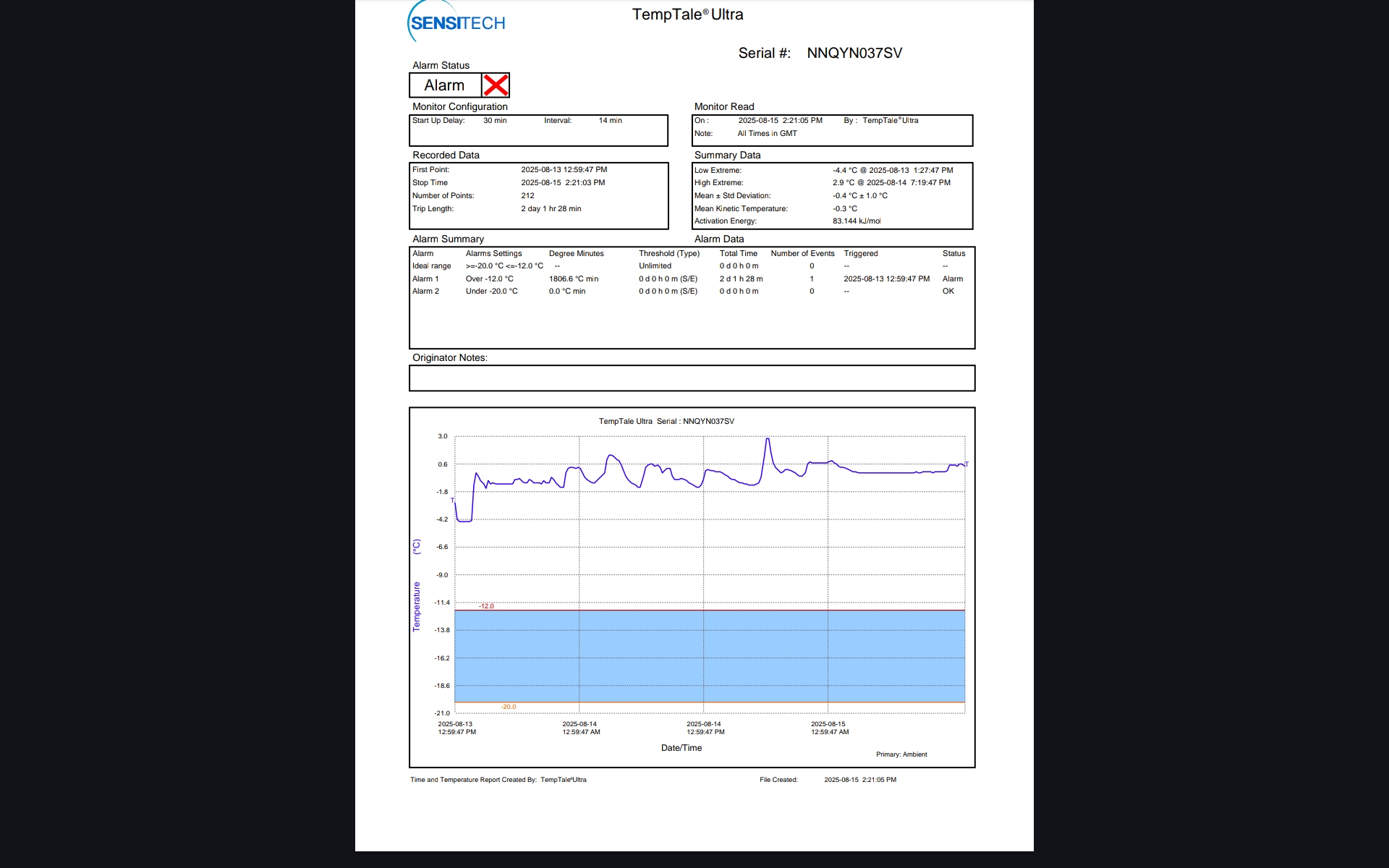
Task: Click the graph title with the serial number
Action: tap(666, 422)
